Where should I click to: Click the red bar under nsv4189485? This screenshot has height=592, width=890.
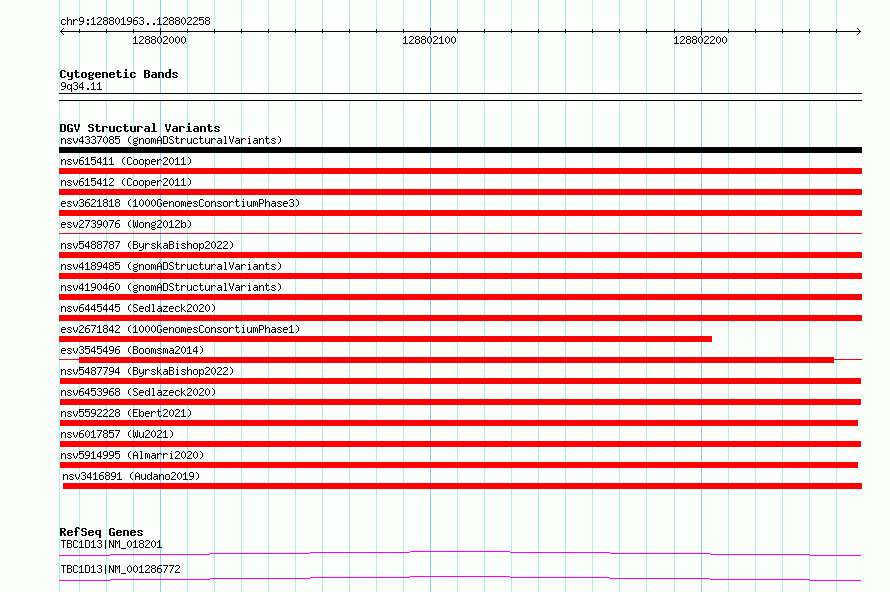pos(460,276)
